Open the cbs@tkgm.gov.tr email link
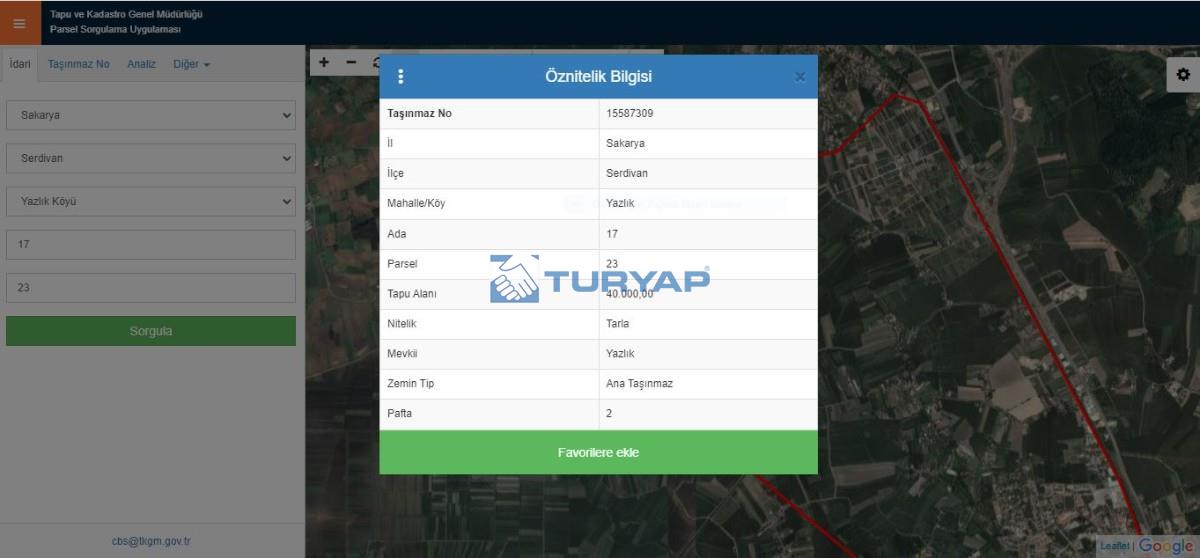This screenshot has height=558, width=1200. [x=151, y=541]
